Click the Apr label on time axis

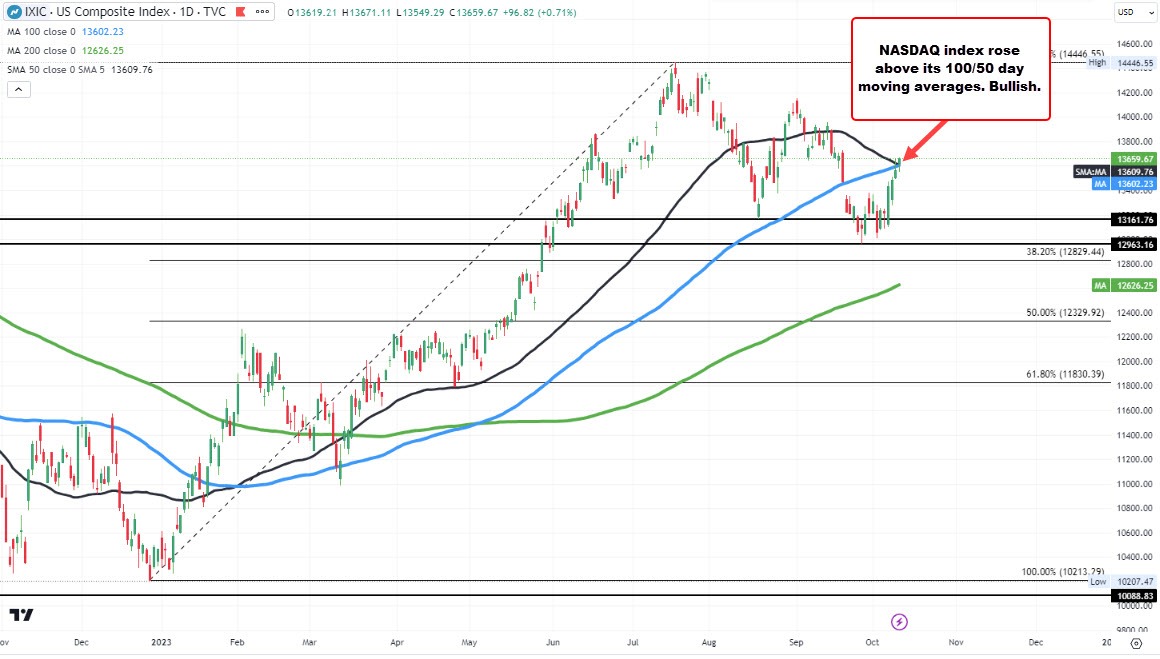[x=397, y=642]
